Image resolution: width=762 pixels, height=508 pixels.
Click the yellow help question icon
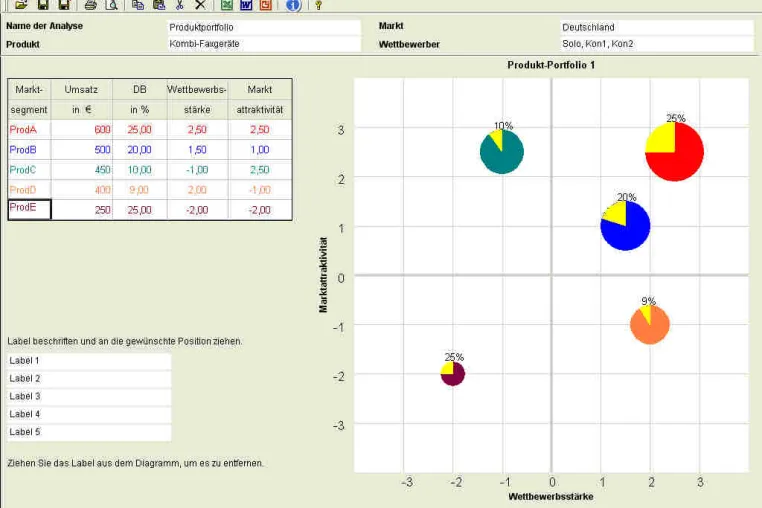318,5
